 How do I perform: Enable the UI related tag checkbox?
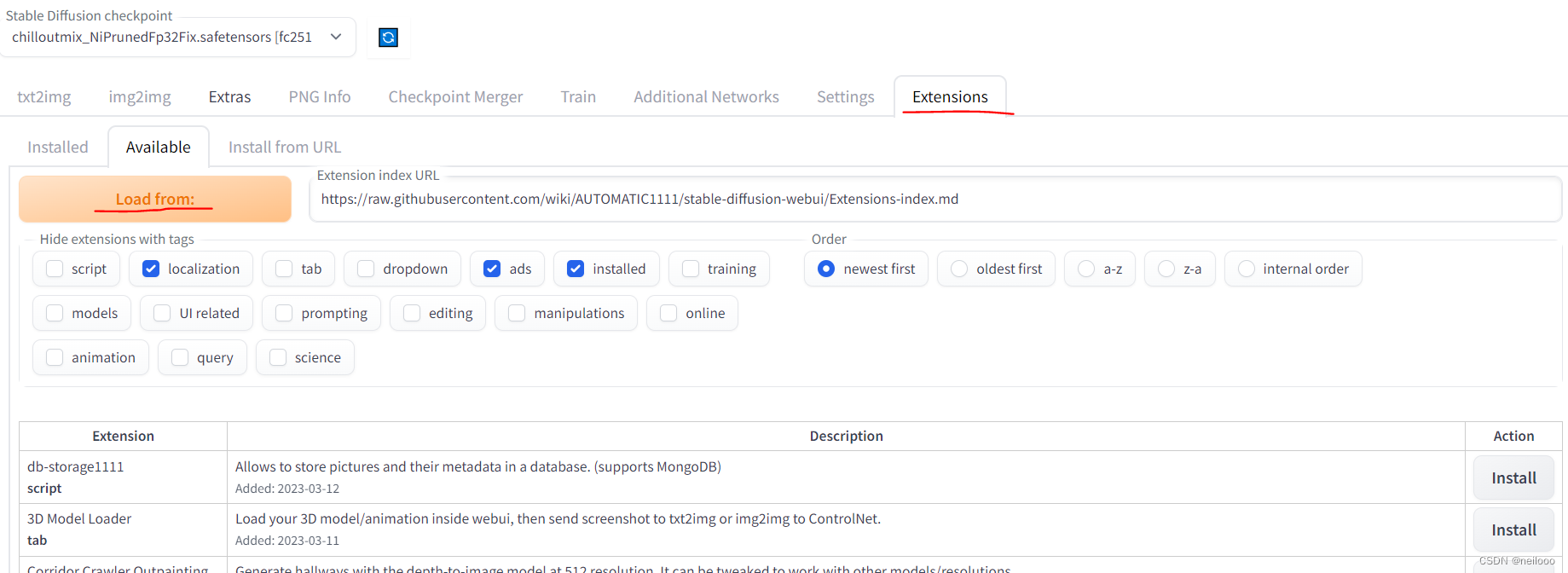click(x=162, y=314)
